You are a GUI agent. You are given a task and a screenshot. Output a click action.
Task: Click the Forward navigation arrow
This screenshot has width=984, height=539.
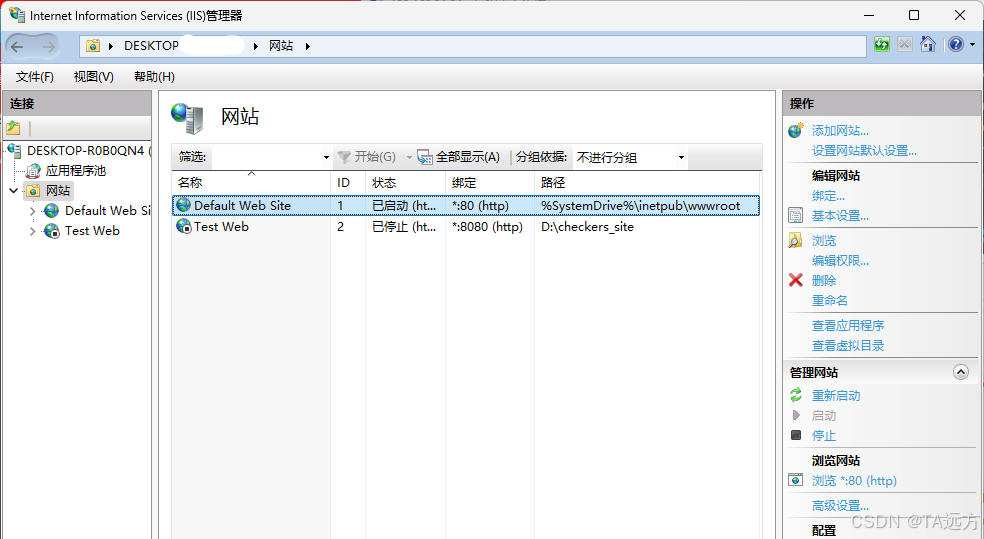[x=49, y=46]
